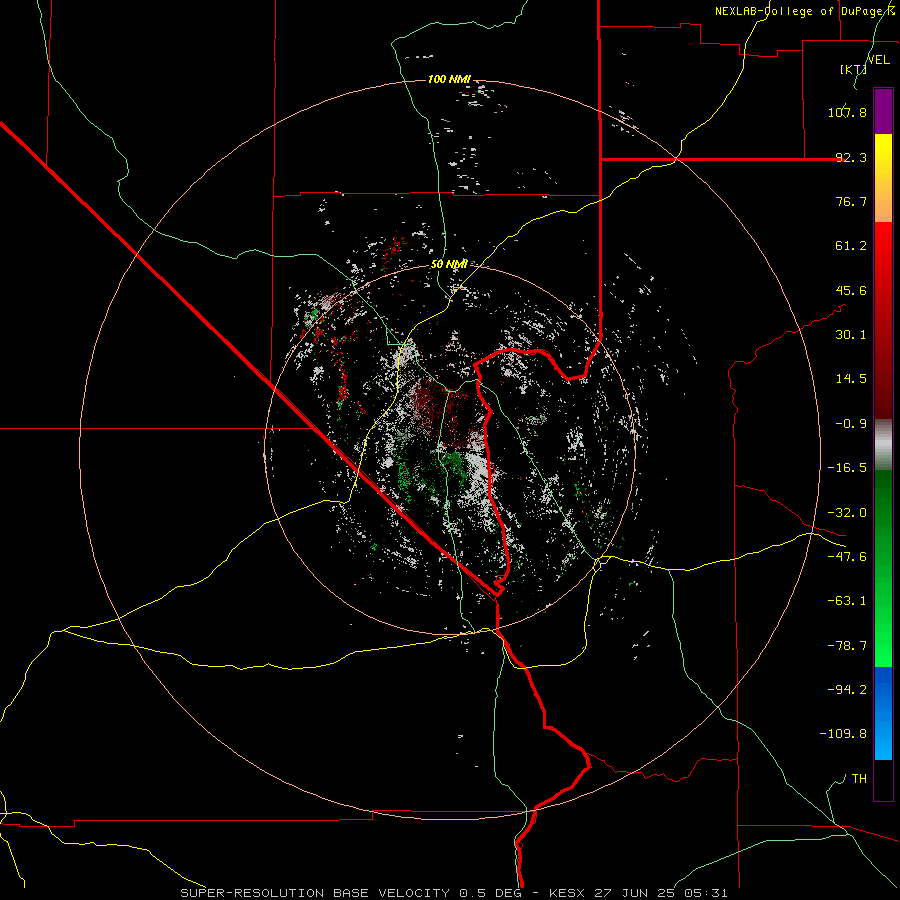Click the TH label on the legend

859,778
